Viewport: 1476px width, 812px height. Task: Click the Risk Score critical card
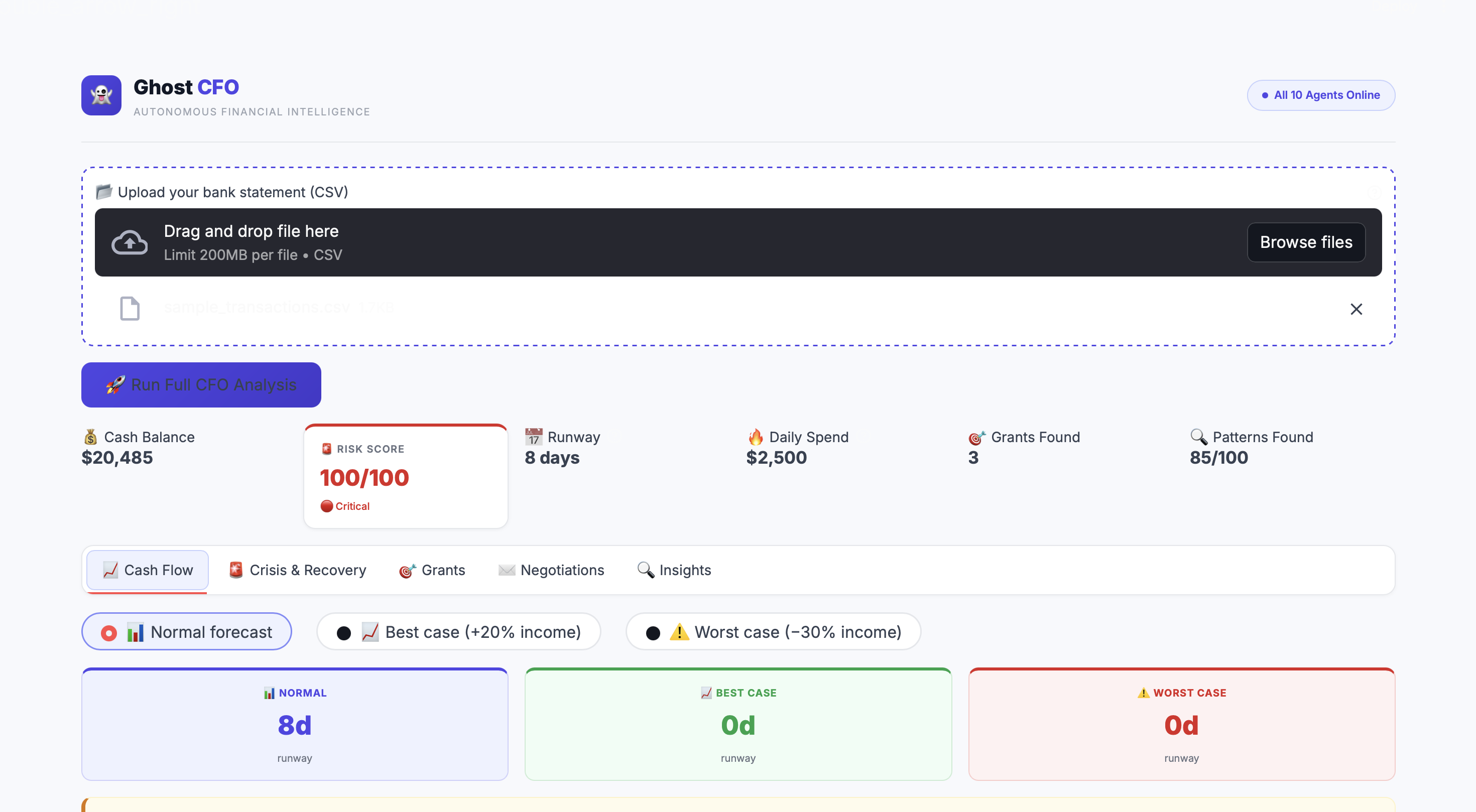pyautogui.click(x=406, y=476)
